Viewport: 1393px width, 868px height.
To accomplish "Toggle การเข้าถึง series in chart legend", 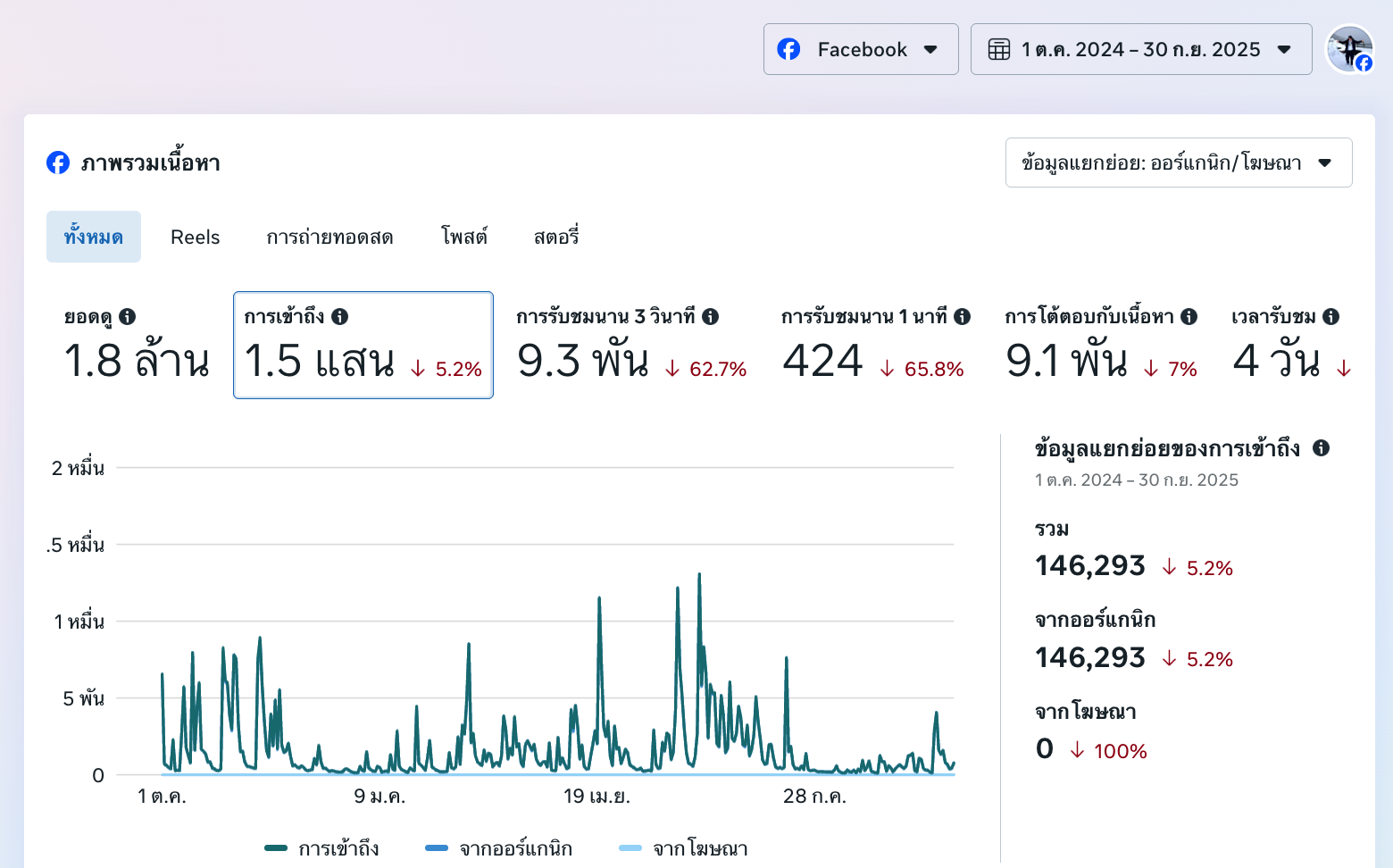I will [322, 848].
